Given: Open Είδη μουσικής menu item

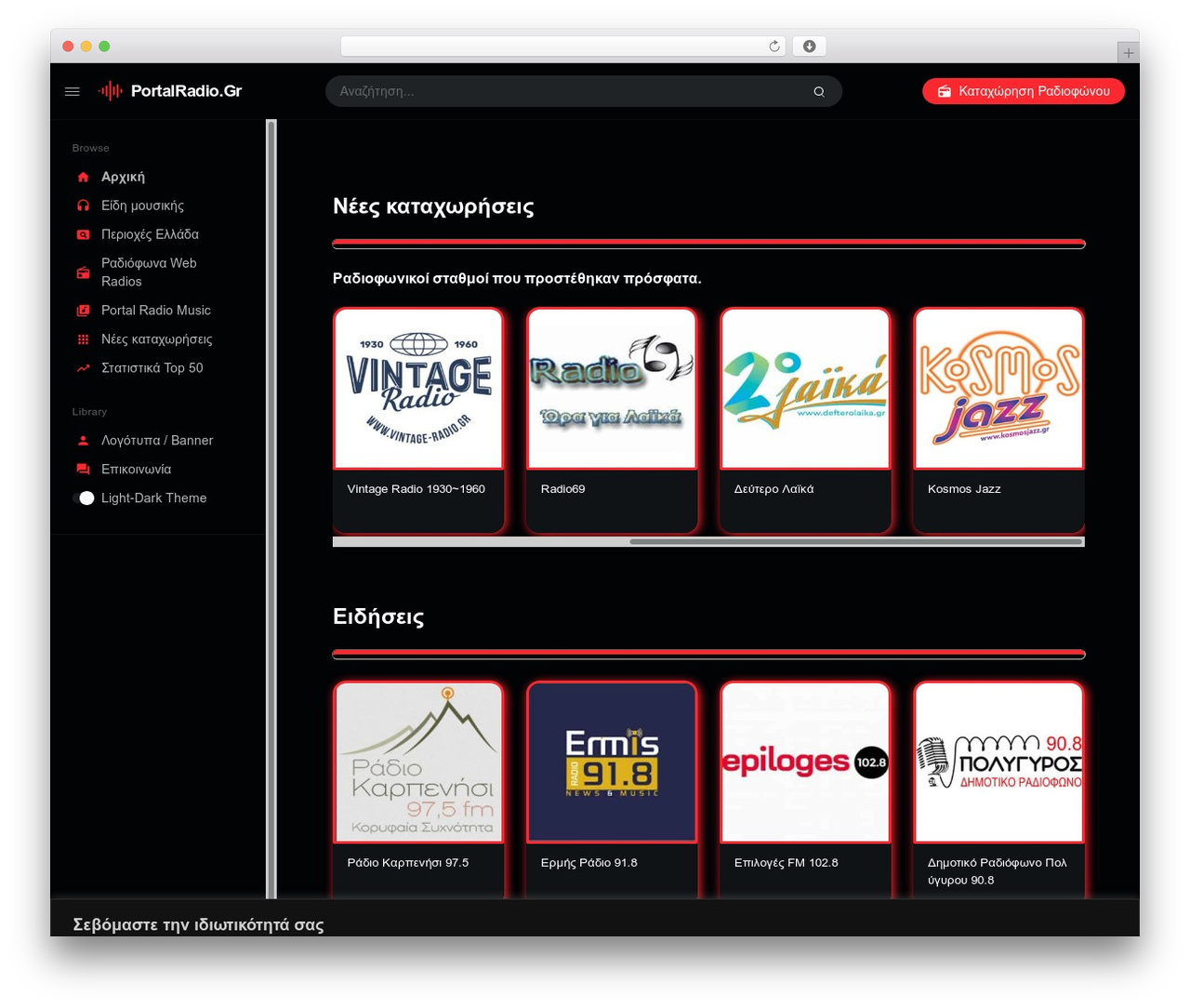Looking at the screenshot, I should (x=142, y=206).
